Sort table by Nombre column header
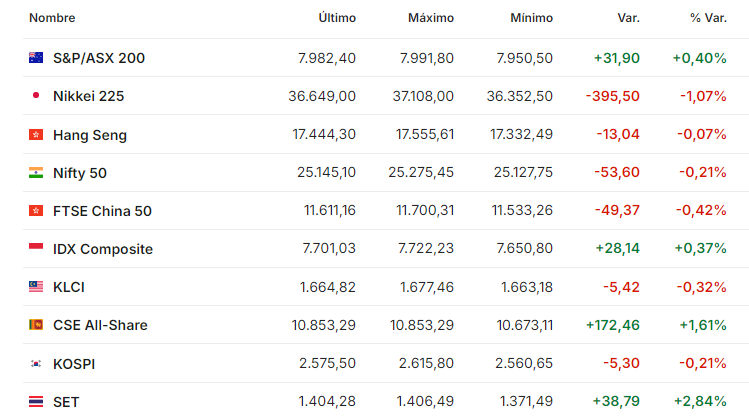The width and height of the screenshot is (749, 418). tap(52, 18)
